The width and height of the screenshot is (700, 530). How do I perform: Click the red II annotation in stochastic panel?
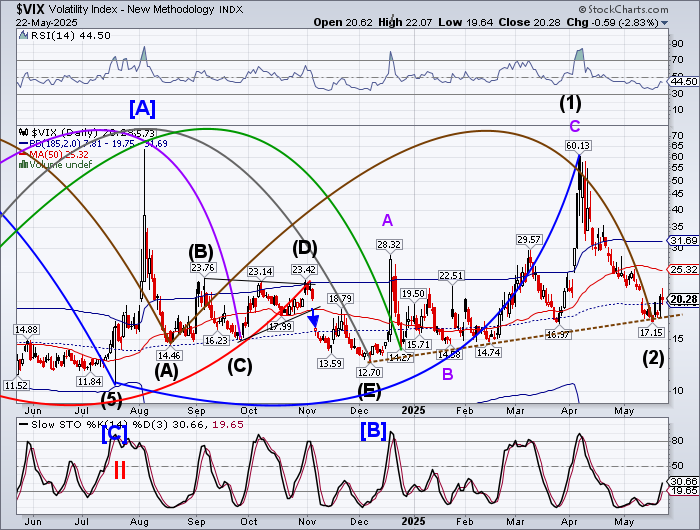point(118,470)
